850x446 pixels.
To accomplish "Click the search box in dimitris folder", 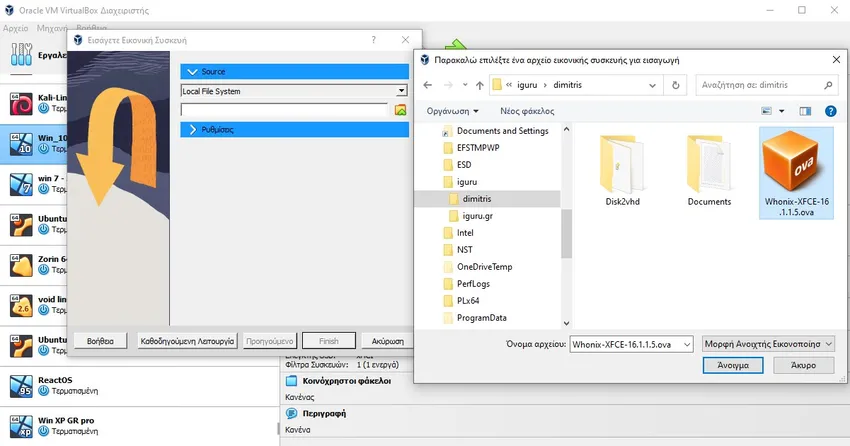I will [767, 85].
